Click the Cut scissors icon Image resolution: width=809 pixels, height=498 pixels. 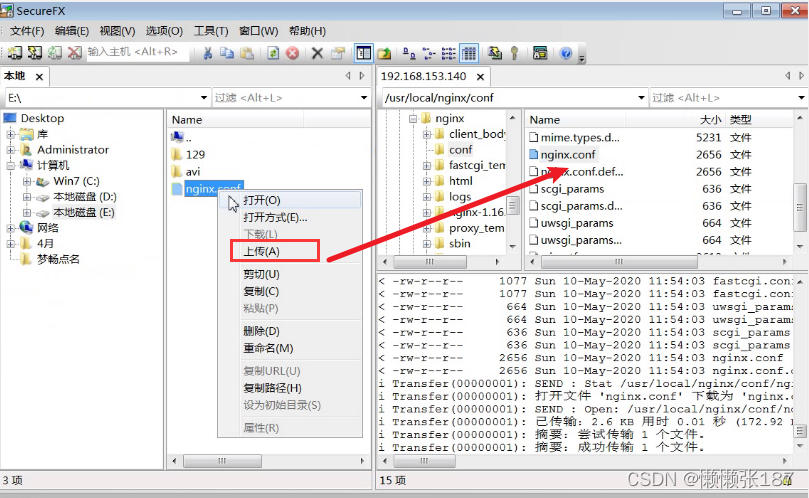pos(207,53)
